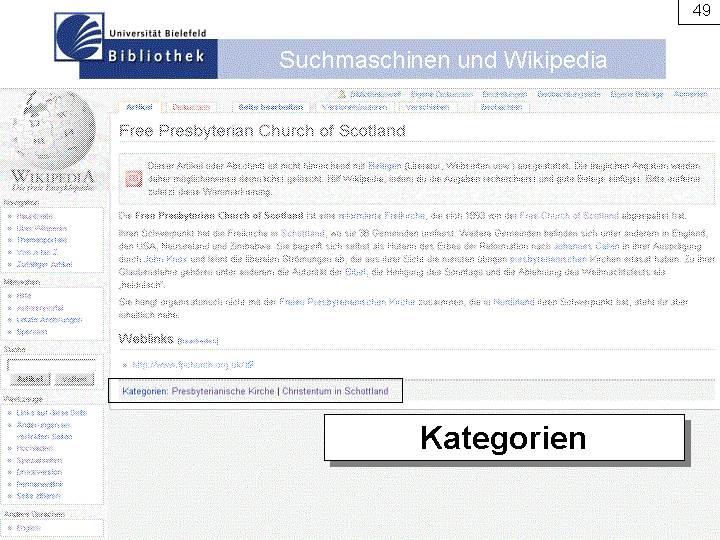Click the Universität Bielefeld library logo
The height and width of the screenshot is (540, 720).
79,37
